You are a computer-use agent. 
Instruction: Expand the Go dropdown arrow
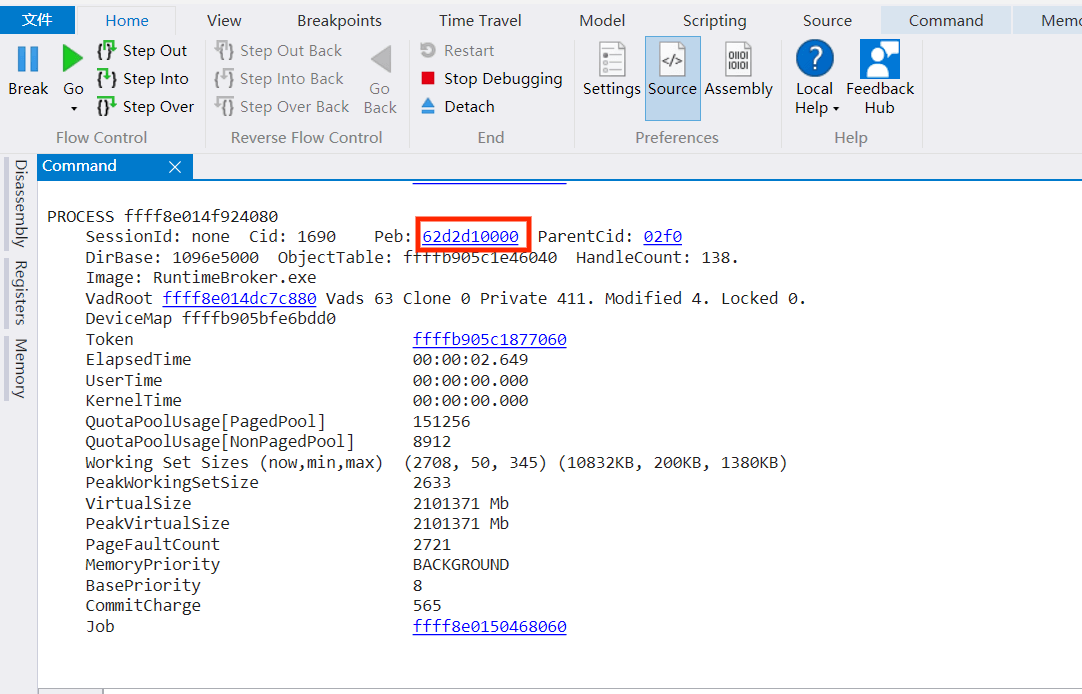coord(73,108)
